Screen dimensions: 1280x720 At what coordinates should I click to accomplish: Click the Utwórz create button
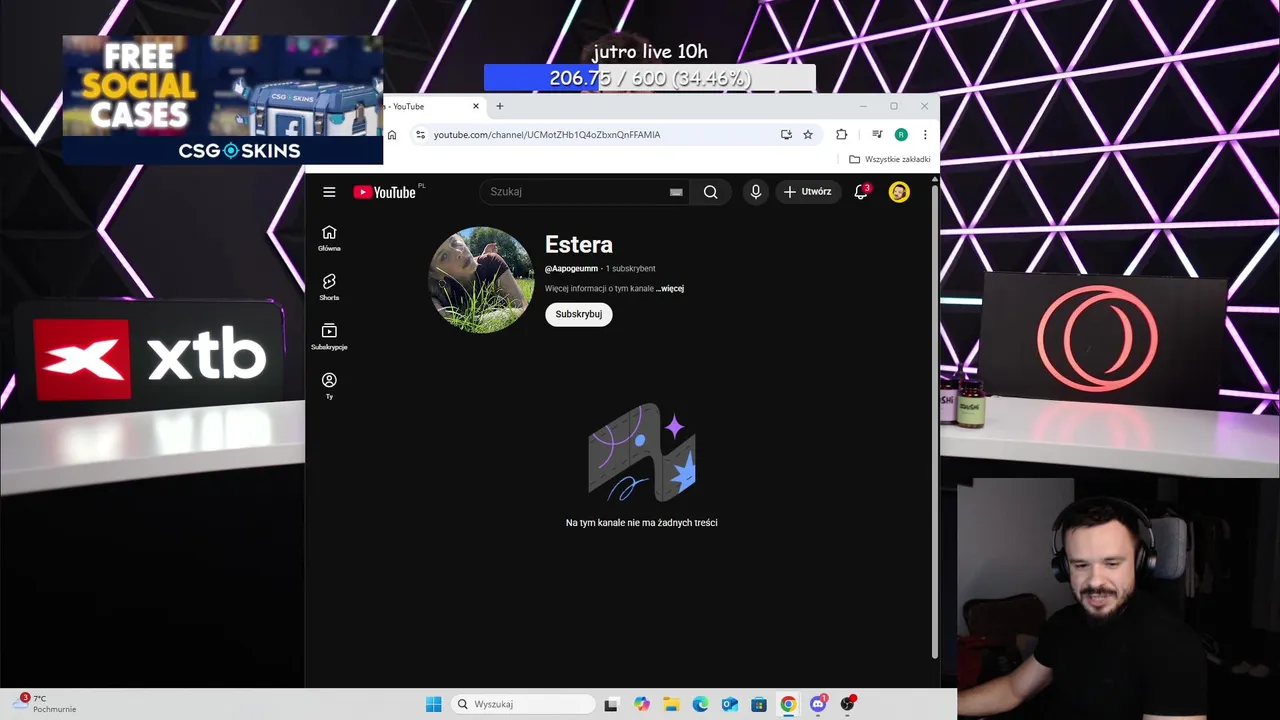[x=808, y=192]
